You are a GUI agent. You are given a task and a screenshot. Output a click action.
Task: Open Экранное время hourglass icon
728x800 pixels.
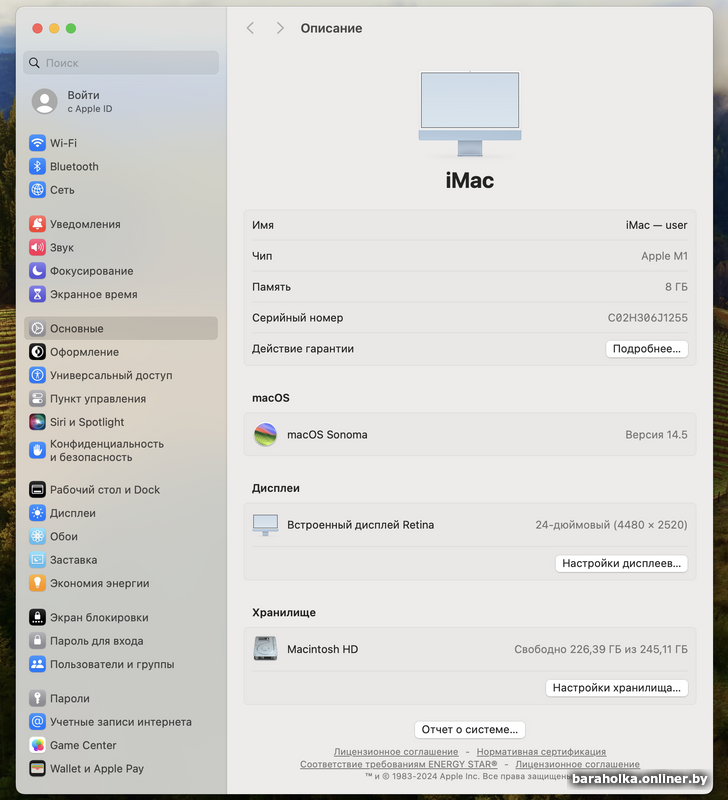37,294
